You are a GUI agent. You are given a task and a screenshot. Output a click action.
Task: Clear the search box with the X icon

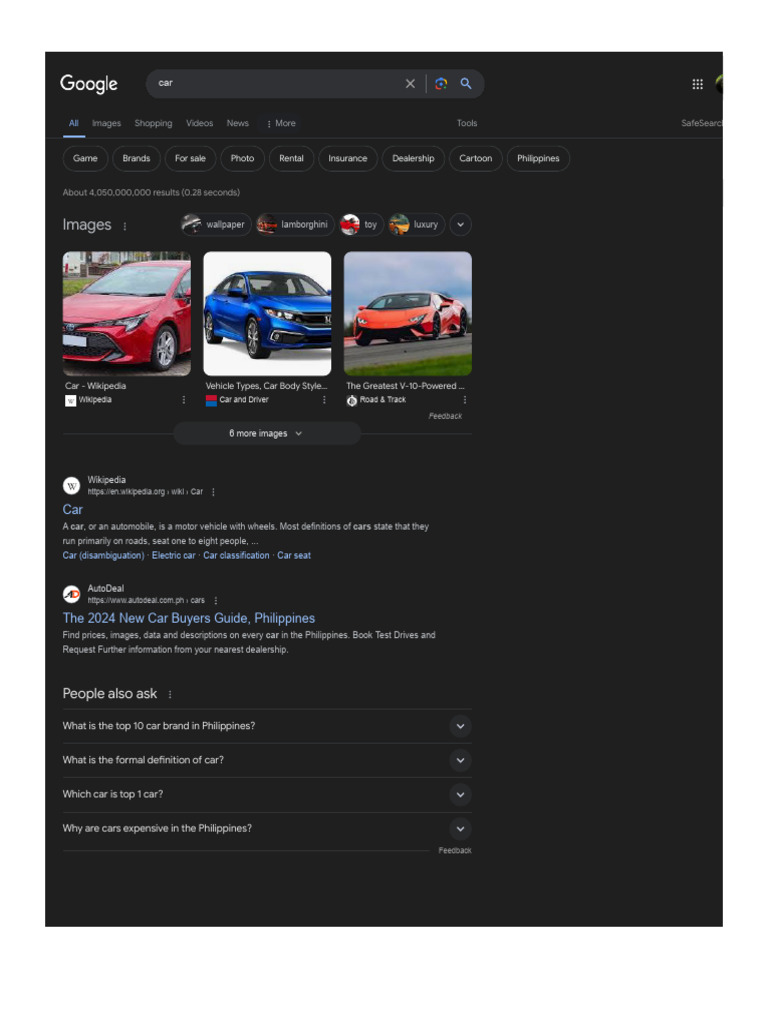[x=410, y=84]
